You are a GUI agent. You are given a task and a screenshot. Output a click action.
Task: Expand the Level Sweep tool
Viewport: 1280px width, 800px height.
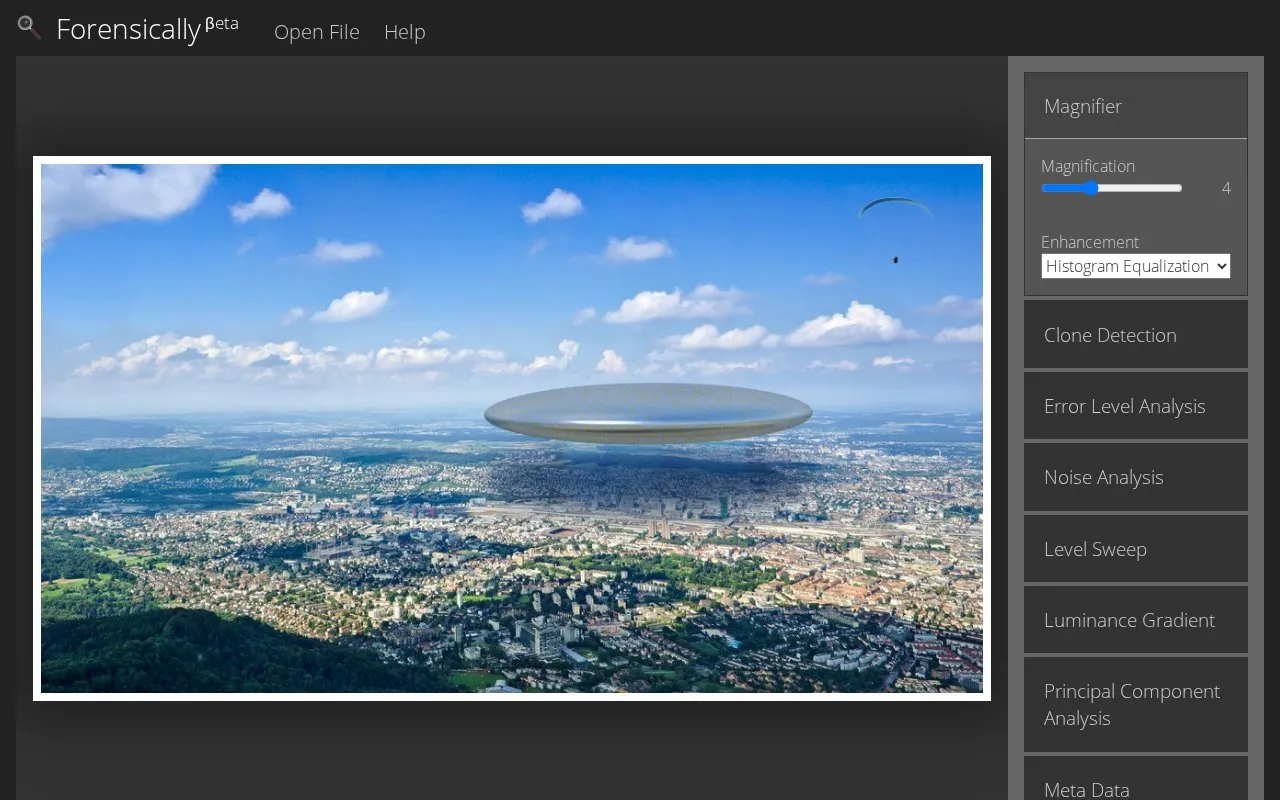coord(1136,549)
